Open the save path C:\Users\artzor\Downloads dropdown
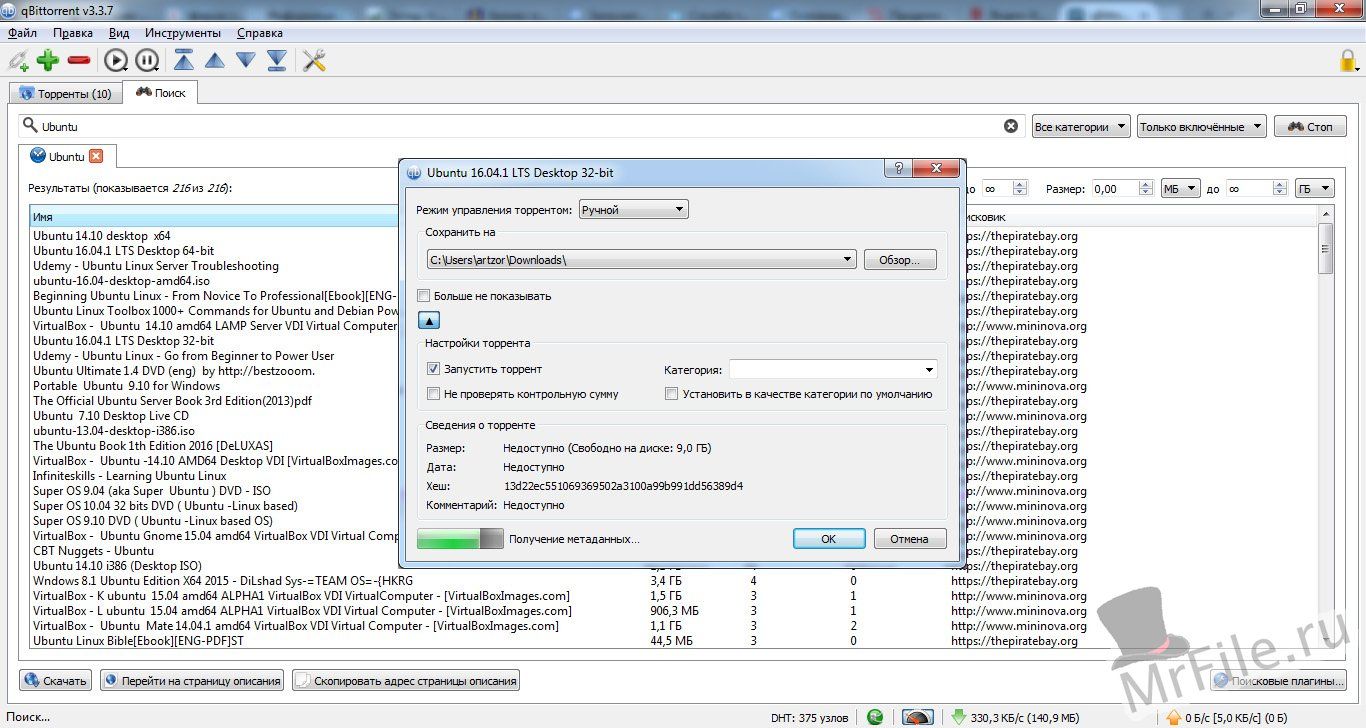This screenshot has height=728, width=1366. (641, 260)
